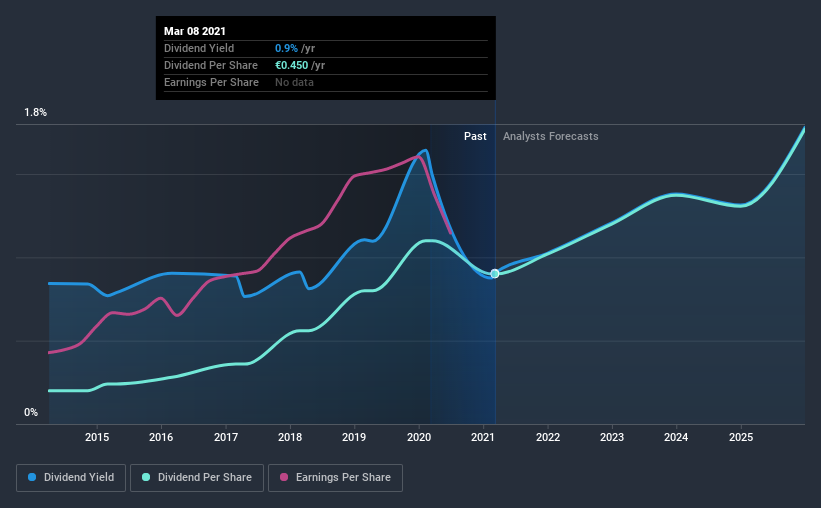821x508 pixels.
Task: Click the Earnings Per Share row label in tooltip
Action: (x=212, y=82)
